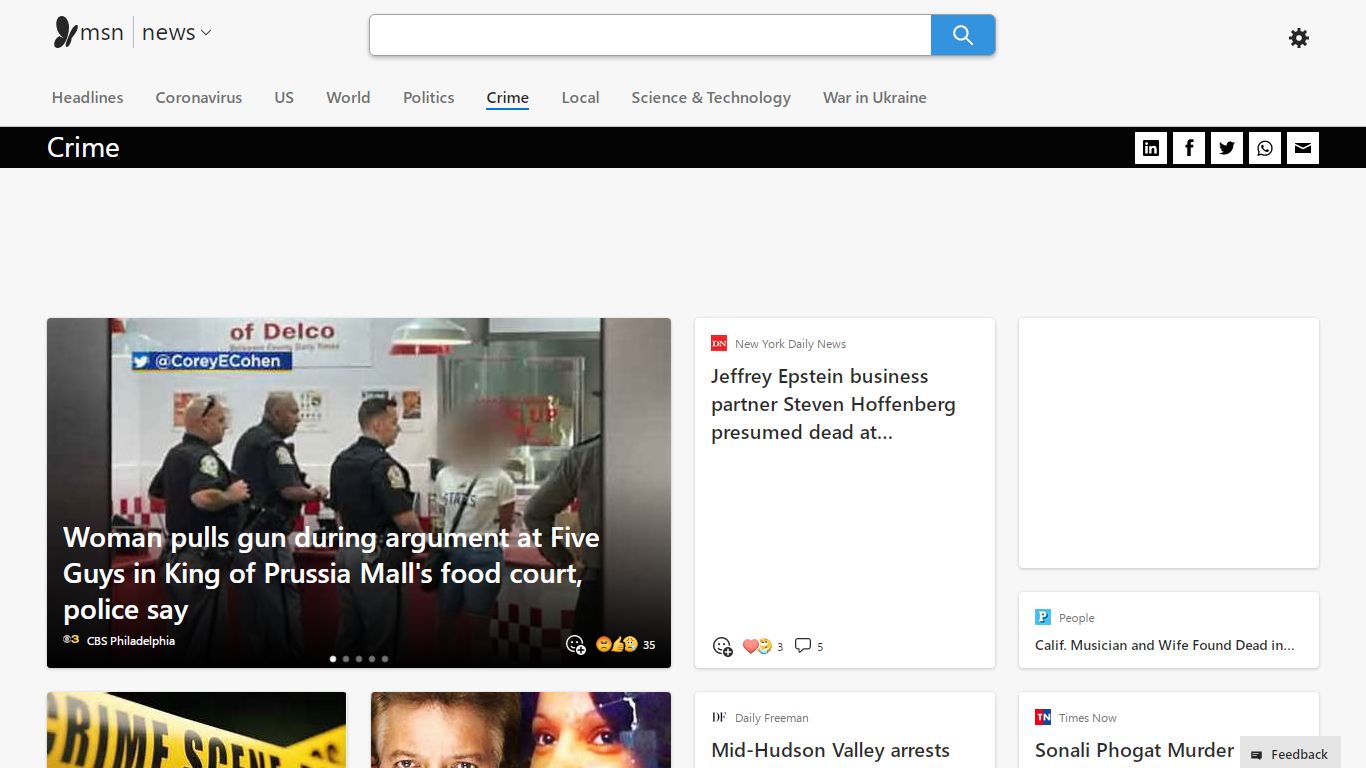Add reaction to the Five Guys story
The height and width of the screenshot is (768, 1366).
575,644
